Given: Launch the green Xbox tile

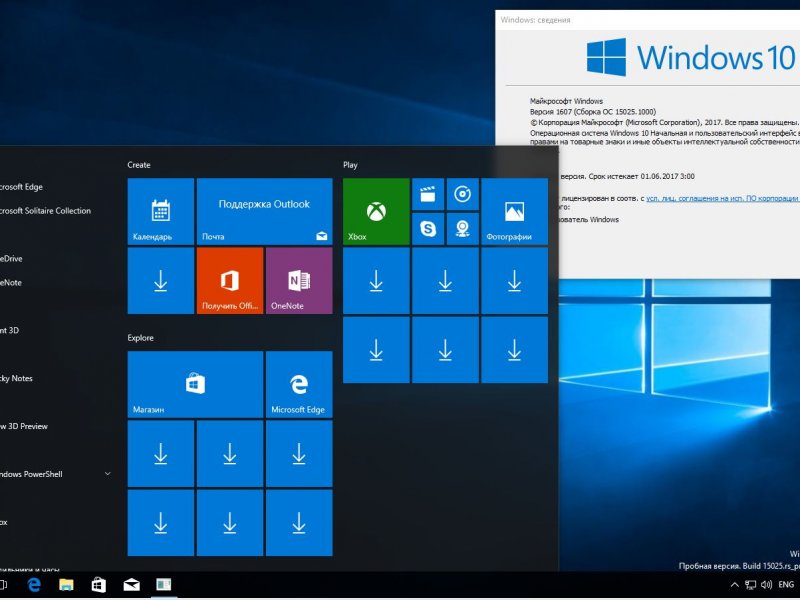Looking at the screenshot, I should (x=376, y=211).
